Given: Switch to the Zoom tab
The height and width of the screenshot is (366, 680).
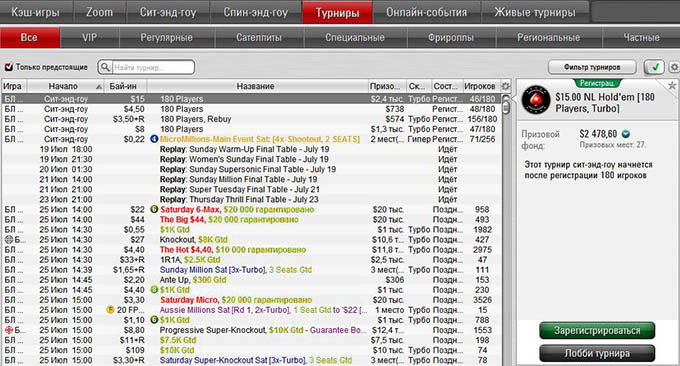Looking at the screenshot, I should pyautogui.click(x=100, y=12).
